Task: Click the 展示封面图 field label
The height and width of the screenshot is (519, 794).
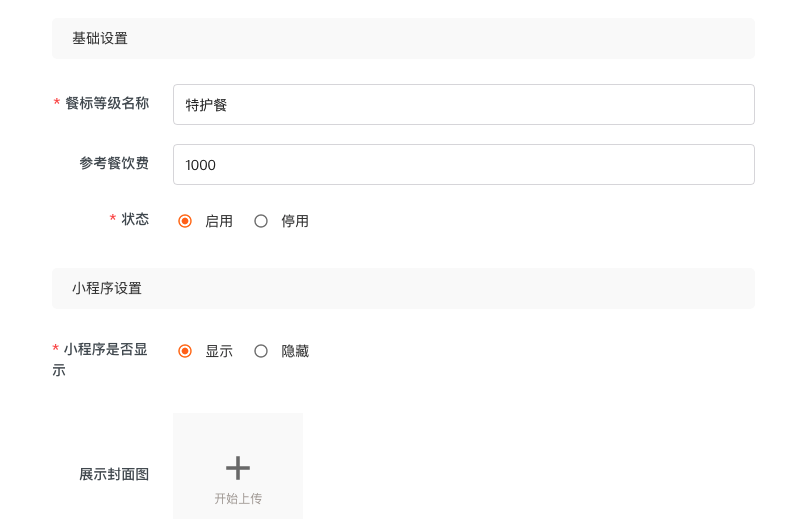Action: coord(114,474)
